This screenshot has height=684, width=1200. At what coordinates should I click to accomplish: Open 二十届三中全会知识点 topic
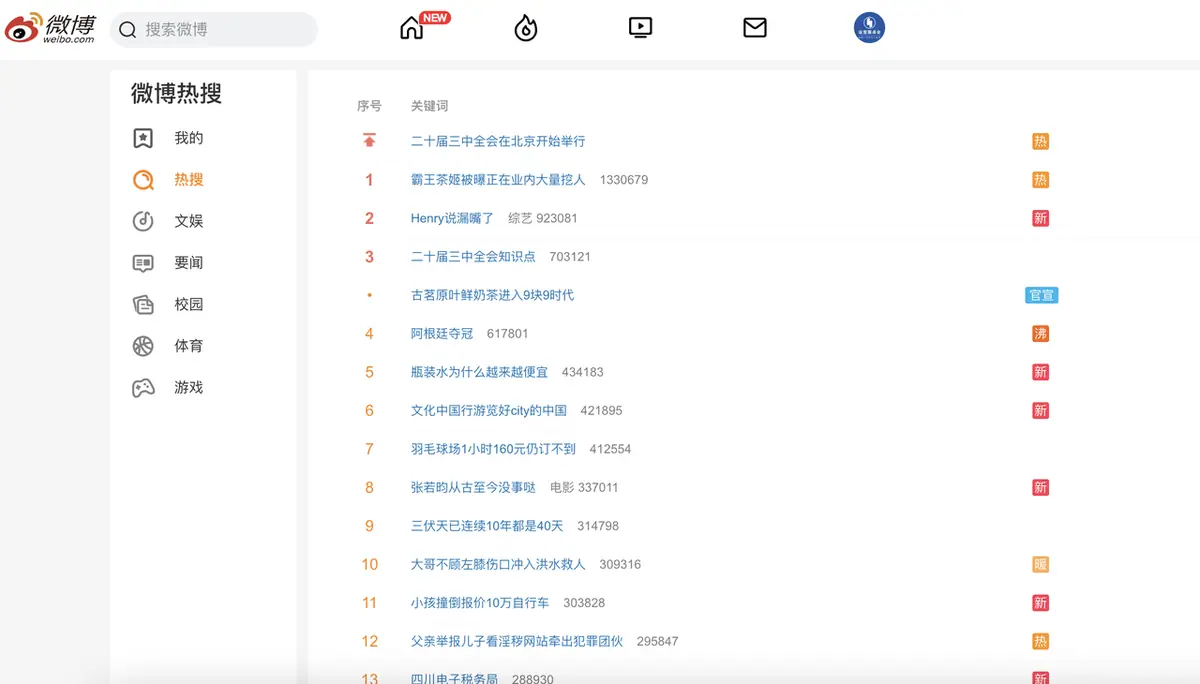(473, 257)
